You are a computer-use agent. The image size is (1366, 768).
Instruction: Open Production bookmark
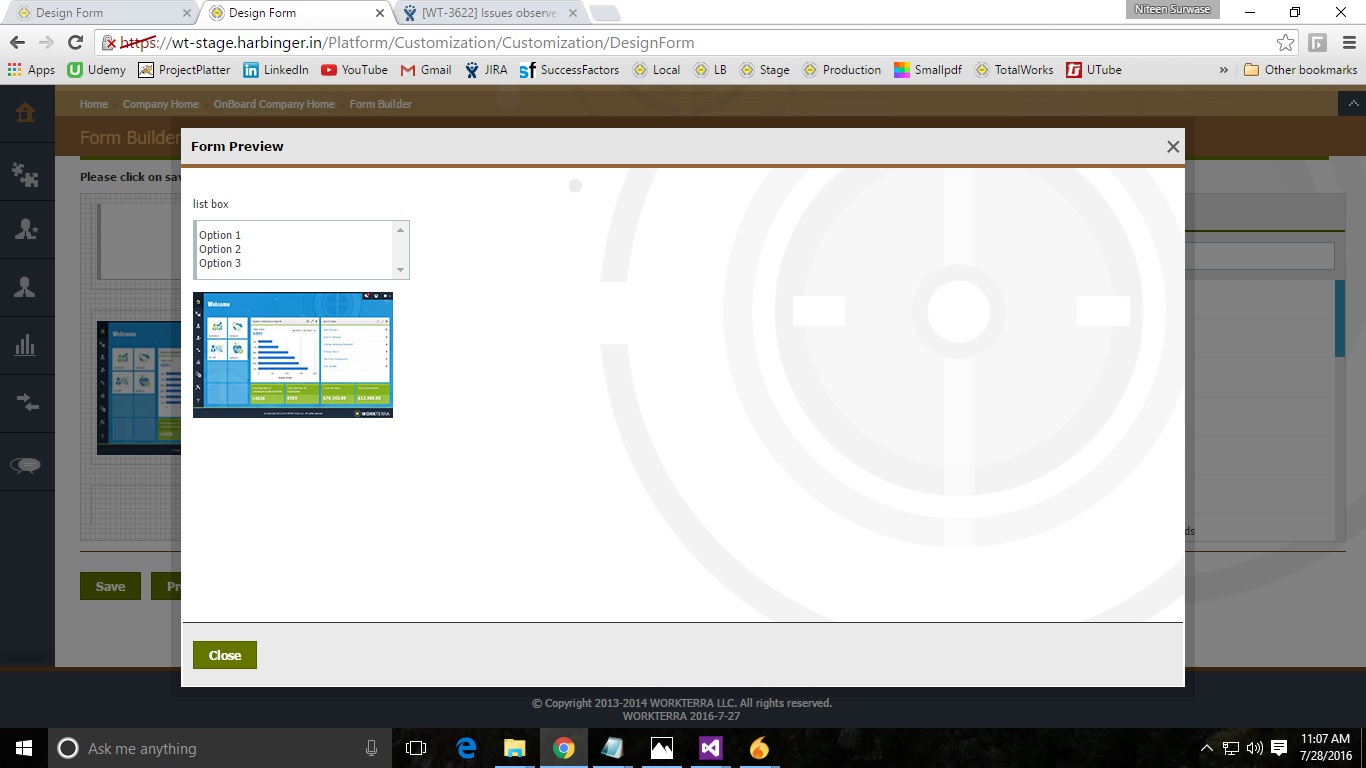tap(841, 70)
